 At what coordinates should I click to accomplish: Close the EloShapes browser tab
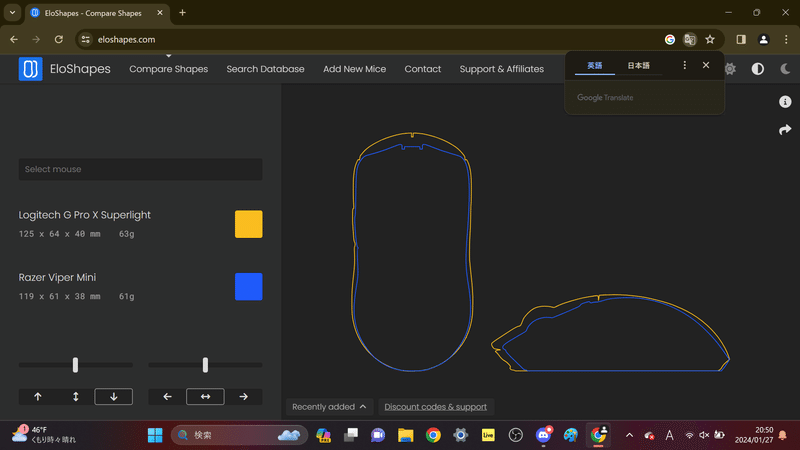(160, 13)
